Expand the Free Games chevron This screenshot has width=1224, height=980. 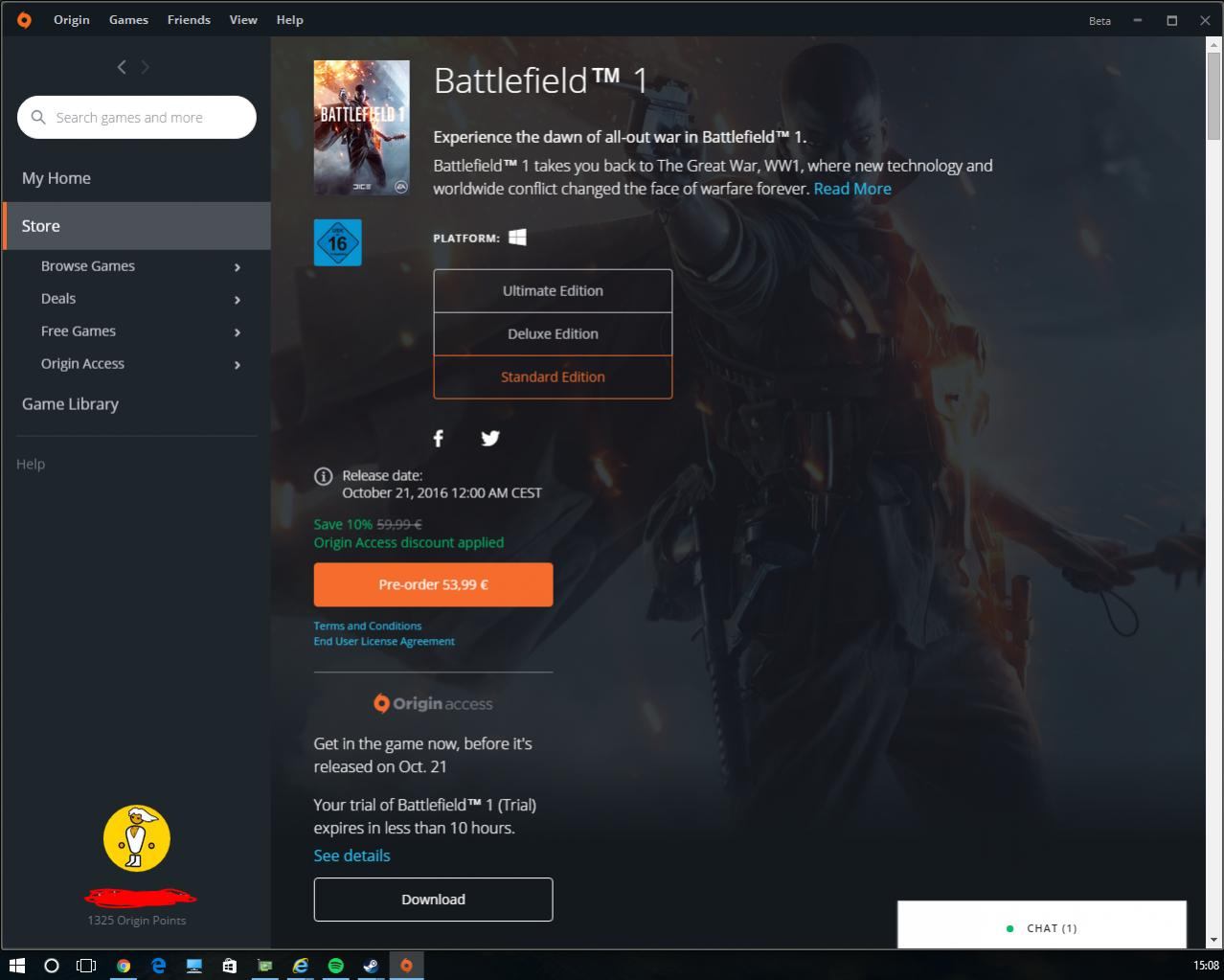pos(238,332)
